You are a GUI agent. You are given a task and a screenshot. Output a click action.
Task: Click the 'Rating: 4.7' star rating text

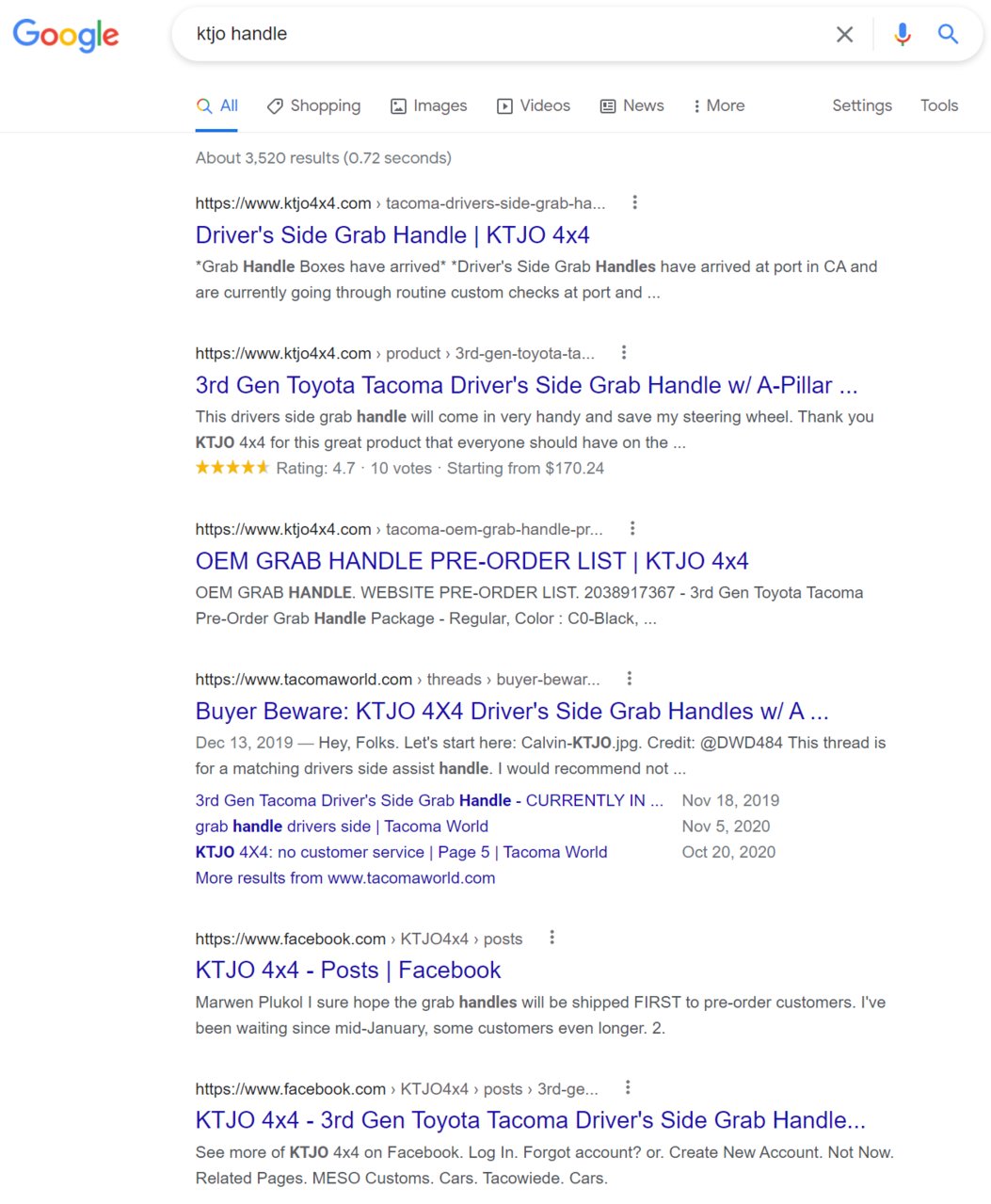tap(315, 469)
